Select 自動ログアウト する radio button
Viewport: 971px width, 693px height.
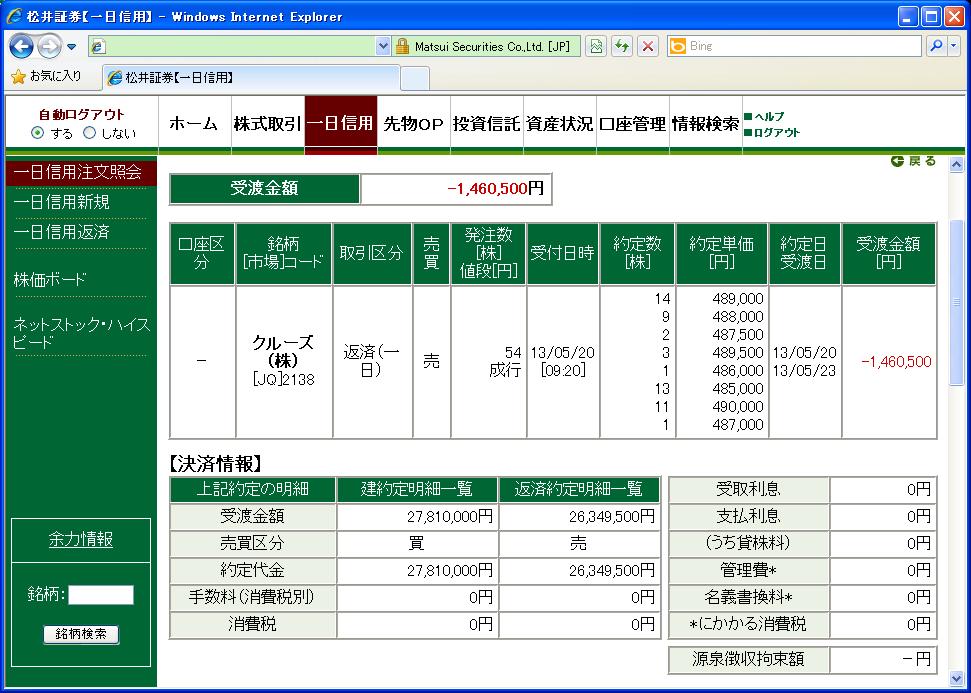38,133
